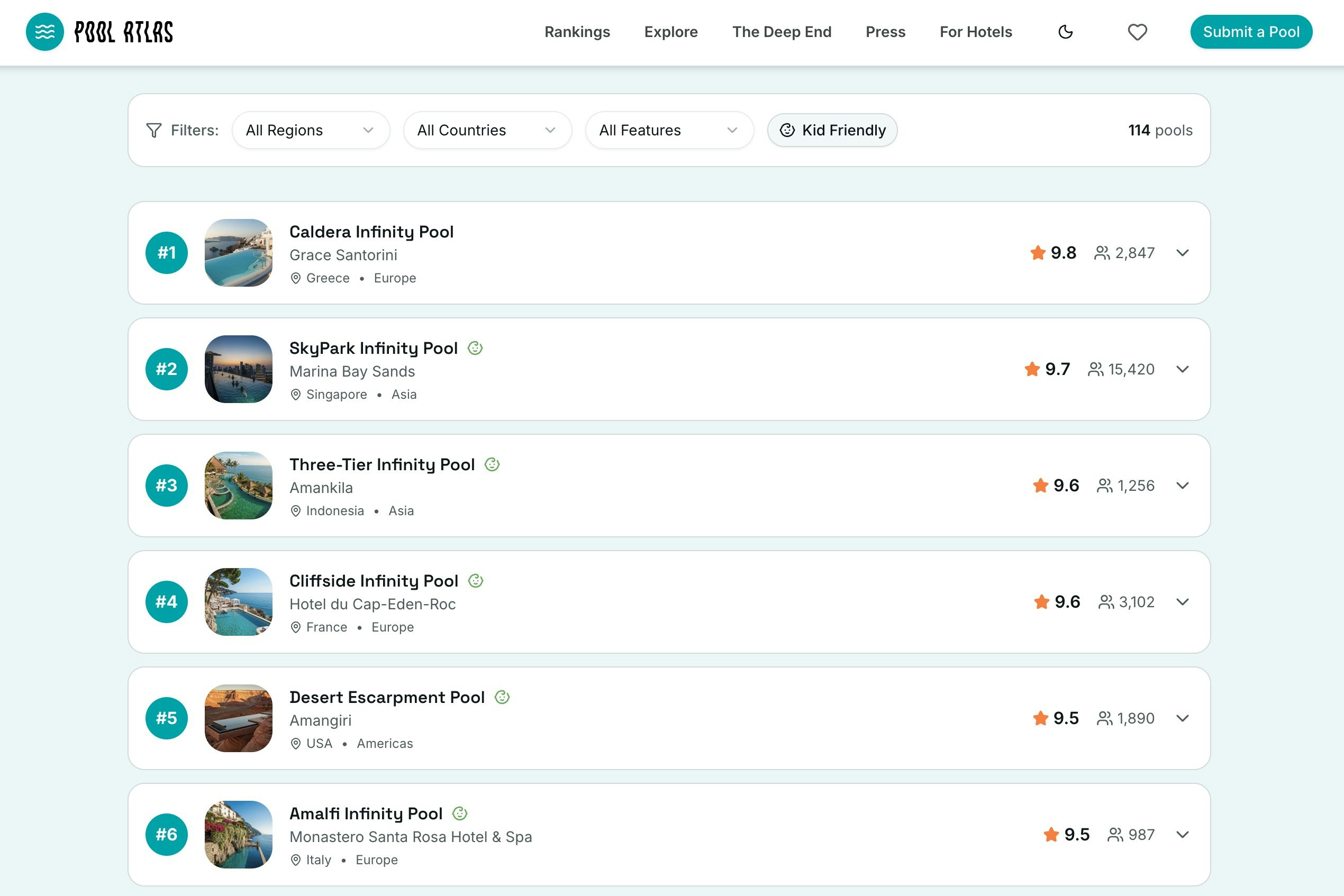Open the Amalfi Infinity Pool thumbnail
Screen dimensions: 1344x896
(x=239, y=835)
